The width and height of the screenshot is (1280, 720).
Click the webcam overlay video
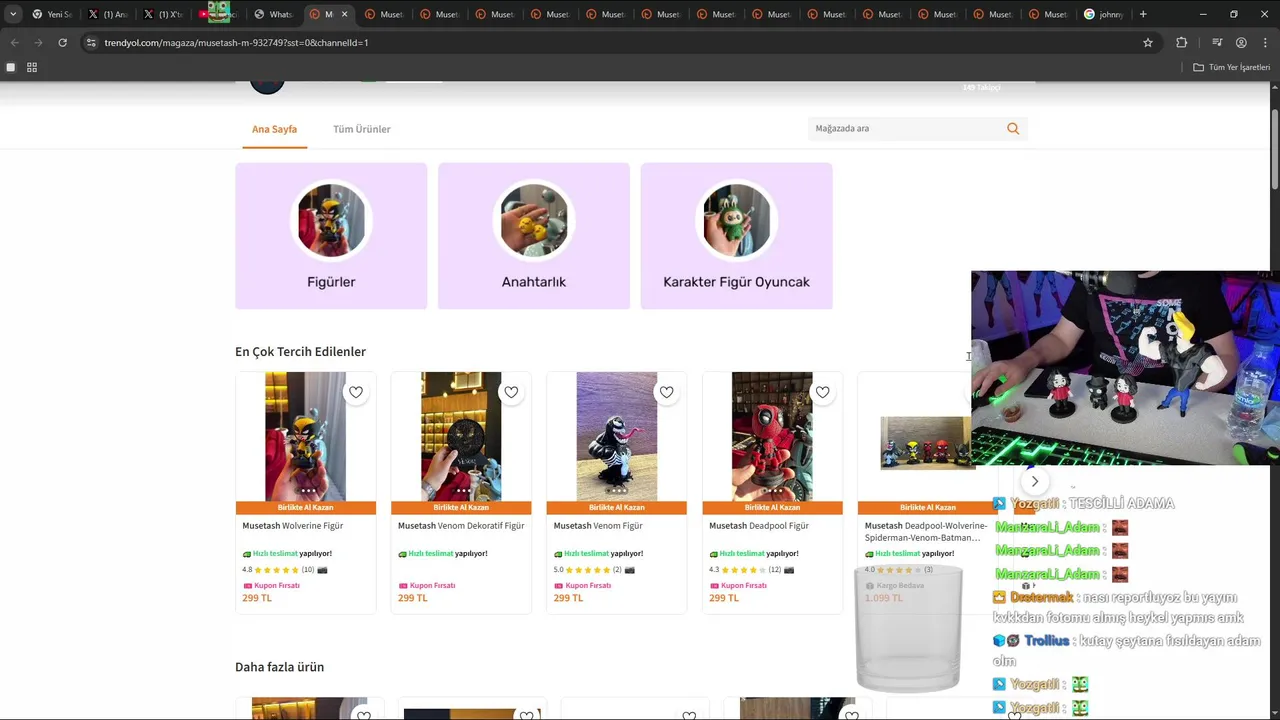1125,368
